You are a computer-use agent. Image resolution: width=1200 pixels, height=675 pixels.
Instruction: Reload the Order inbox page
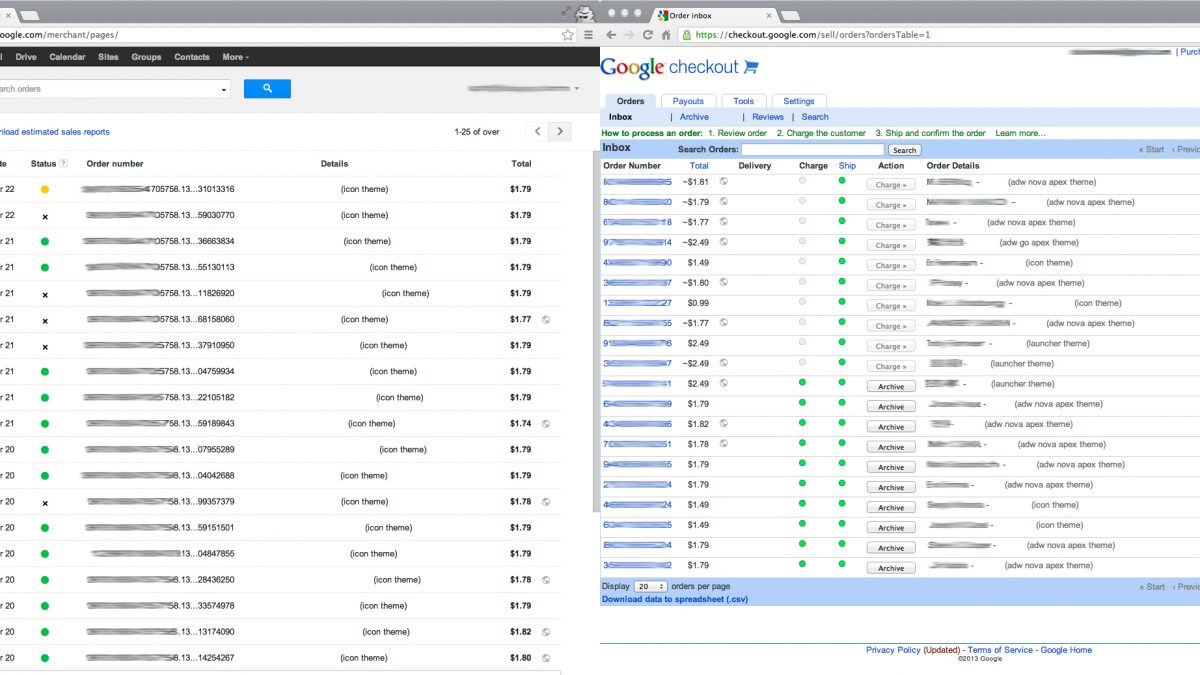click(648, 35)
